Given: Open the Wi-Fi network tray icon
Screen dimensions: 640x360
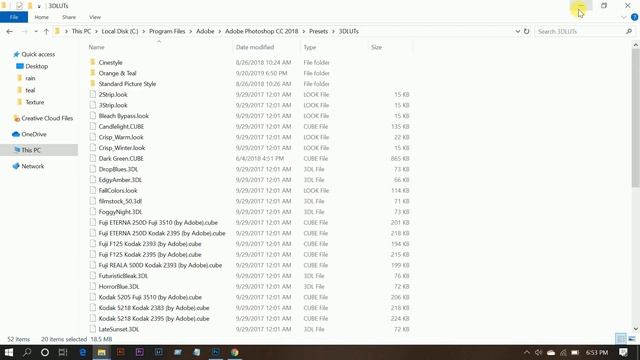Looking at the screenshot, I should (x=563, y=352).
